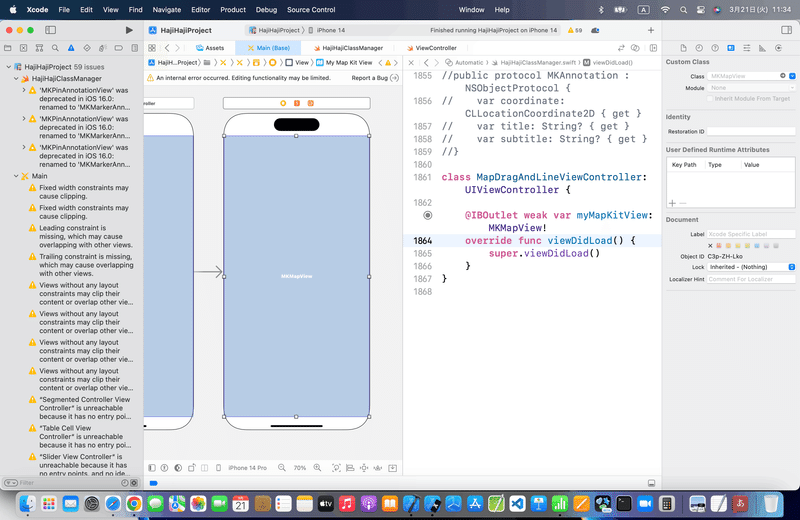Viewport: 800px width, 520px height.
Task: Open the Breakpoint navigator icon
Action: pos(118,48)
